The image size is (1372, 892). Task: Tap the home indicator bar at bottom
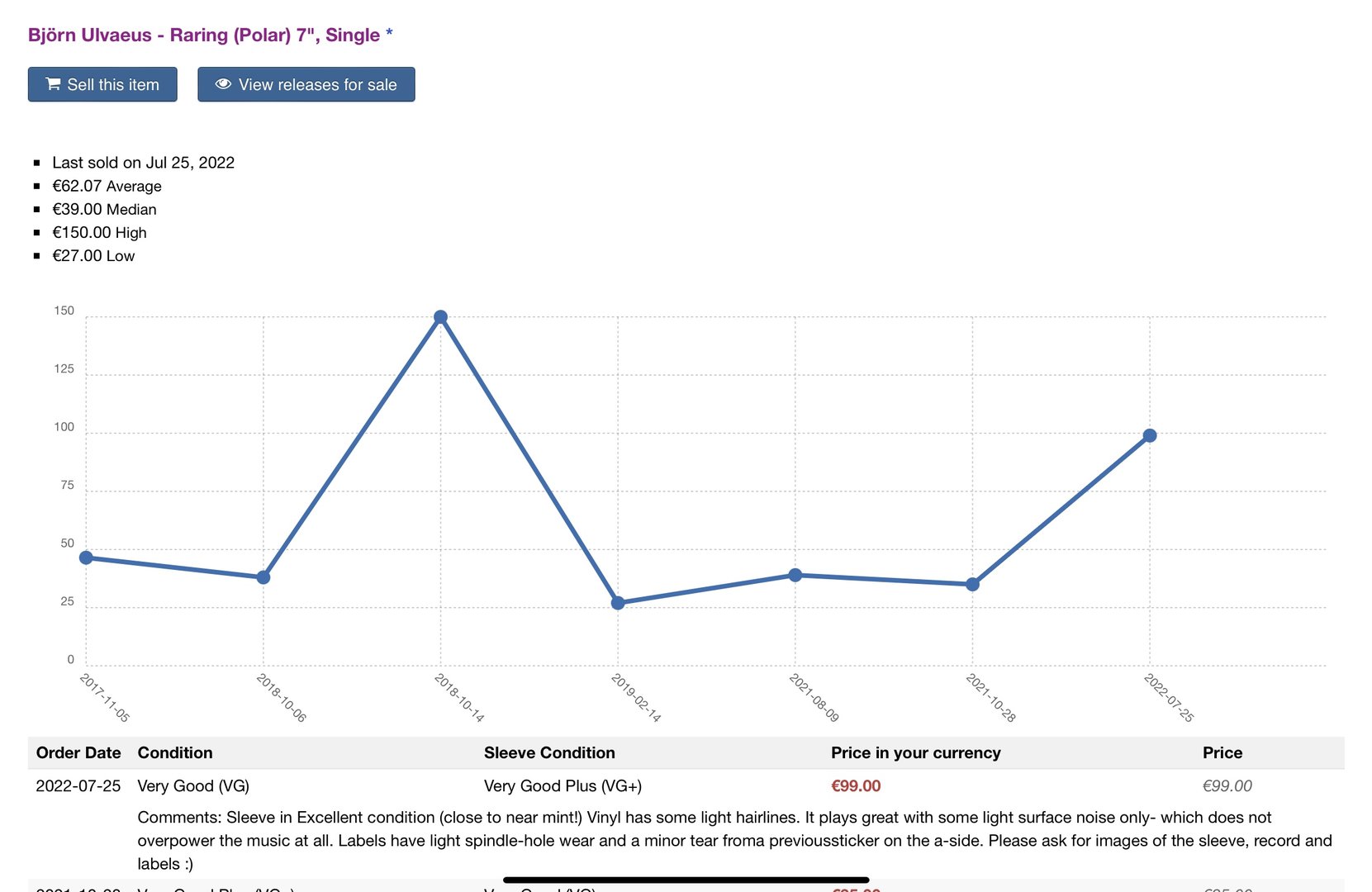[686, 880]
